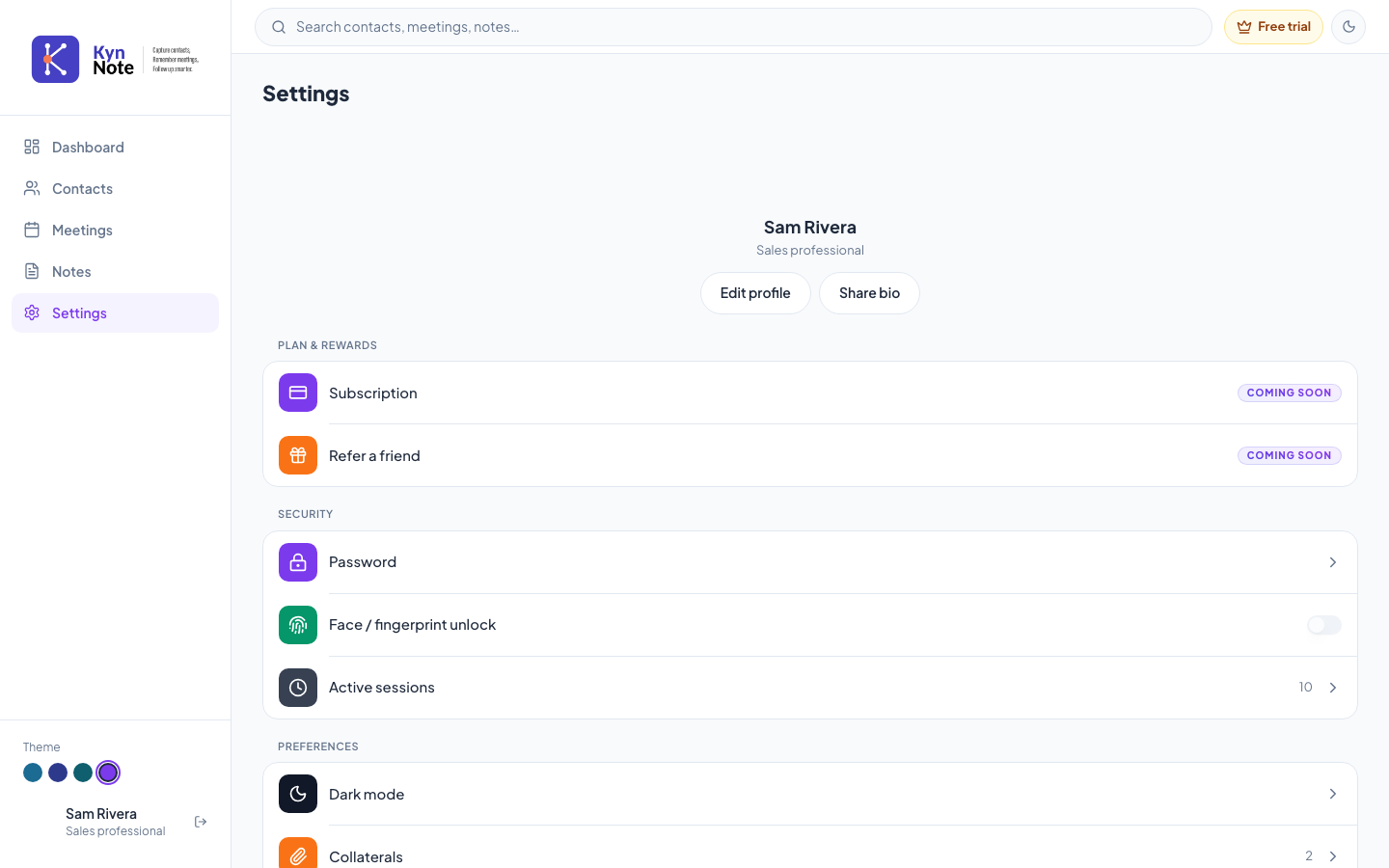Image resolution: width=1389 pixels, height=868 pixels.
Task: Click the Refer a friend gift icon
Action: click(x=298, y=455)
